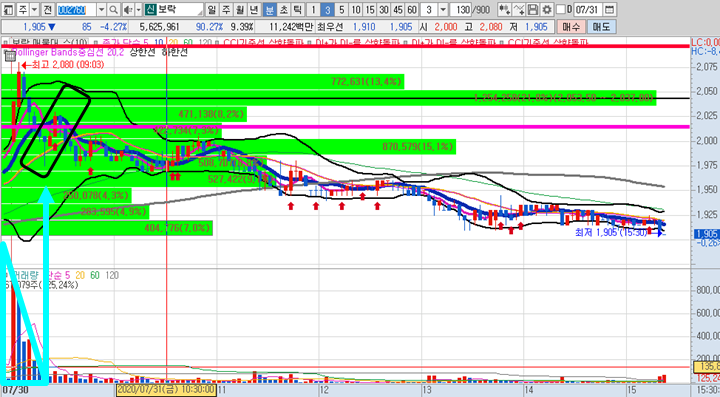Click the Bollinger Bands indicator legend label
The image size is (720, 397).
[x=67, y=52]
